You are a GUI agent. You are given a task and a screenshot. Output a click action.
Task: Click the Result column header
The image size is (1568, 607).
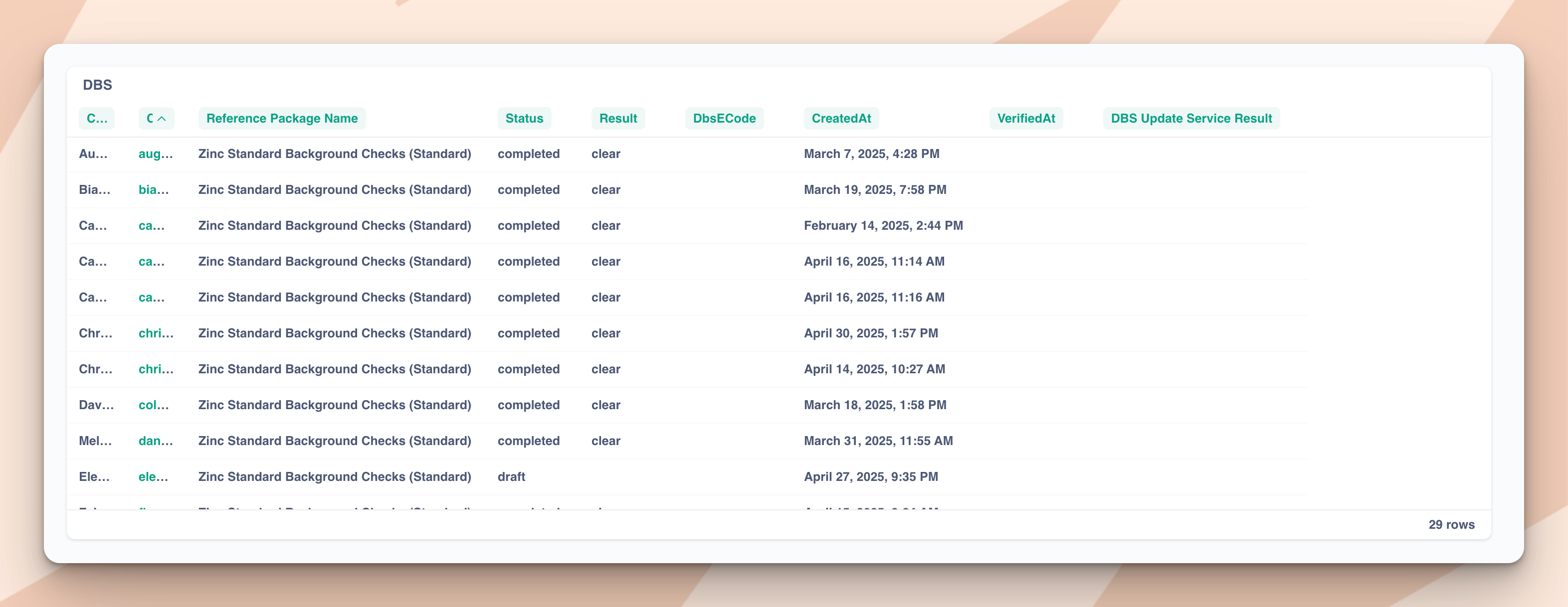[x=617, y=119]
